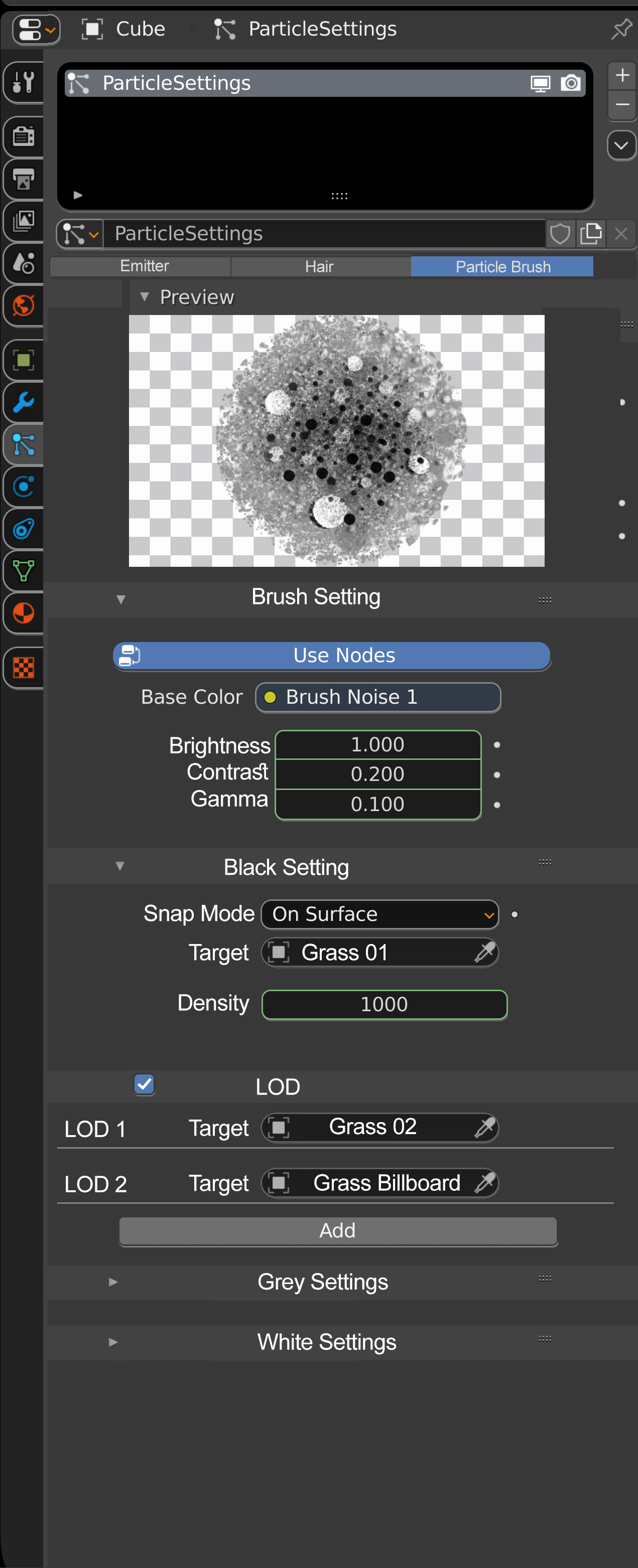Viewport: 638px width, 1568px height.
Task: Click ParticleSettings breadcrumb particle icon
Action: pos(225,29)
